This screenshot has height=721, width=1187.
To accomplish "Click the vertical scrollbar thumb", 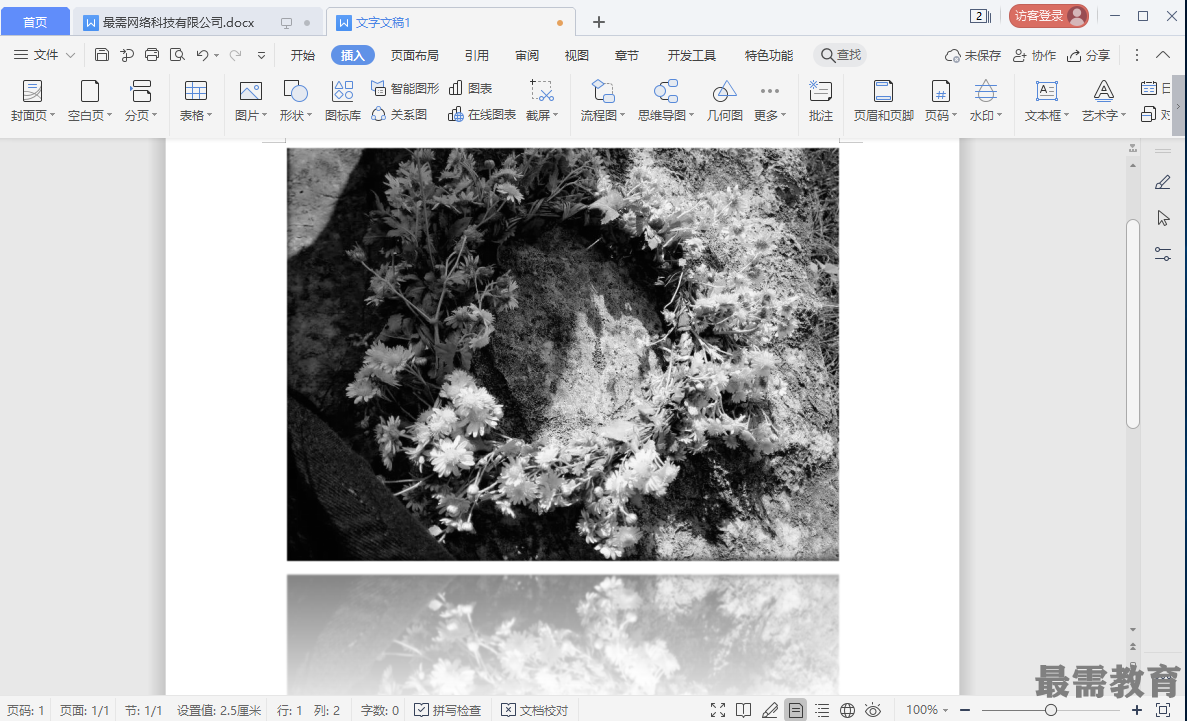I will point(1132,324).
